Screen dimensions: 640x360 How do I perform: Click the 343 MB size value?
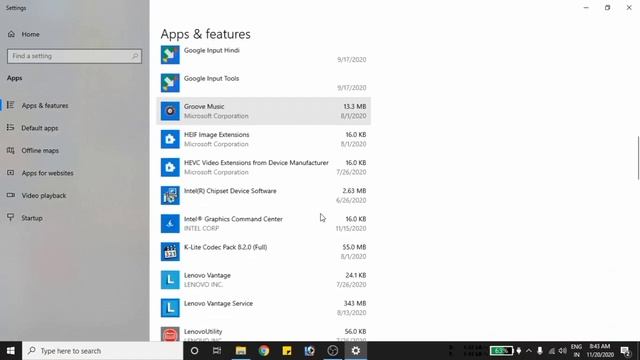pyautogui.click(x=355, y=304)
